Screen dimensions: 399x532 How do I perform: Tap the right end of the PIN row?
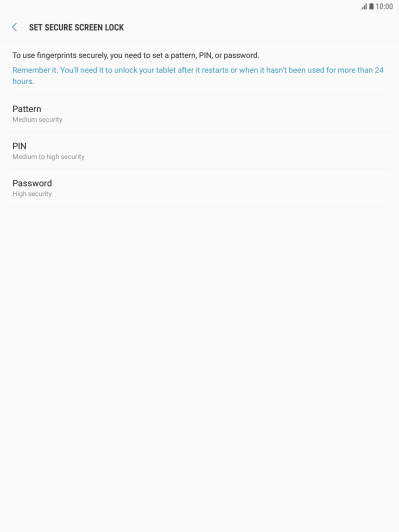(373, 150)
